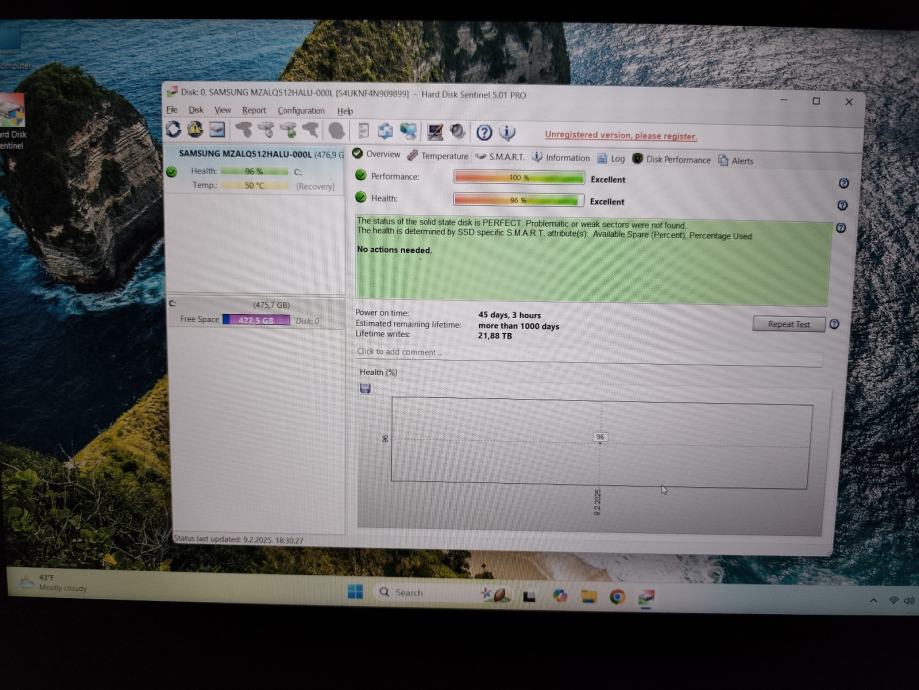Click the '21,88 TB' lifetime writes value
Image resolution: width=919 pixels, height=690 pixels.
tap(495, 336)
